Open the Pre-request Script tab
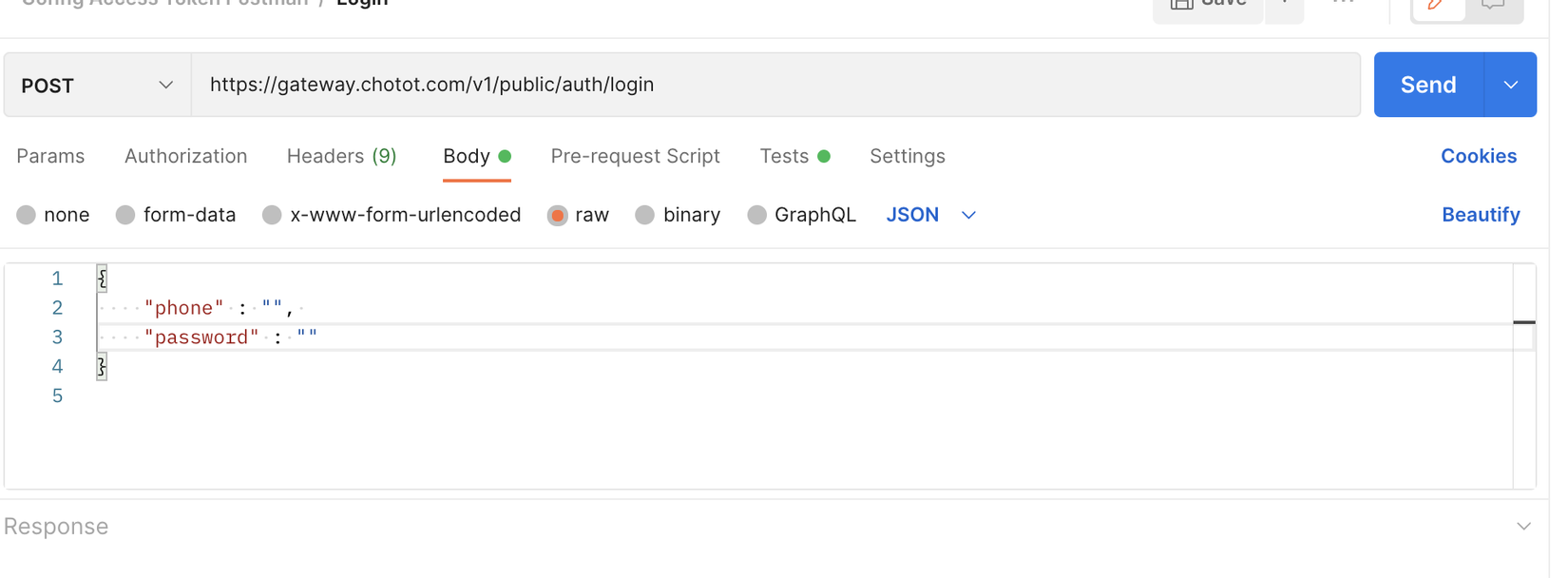Viewport: 1568px width, 578px height. (x=635, y=156)
